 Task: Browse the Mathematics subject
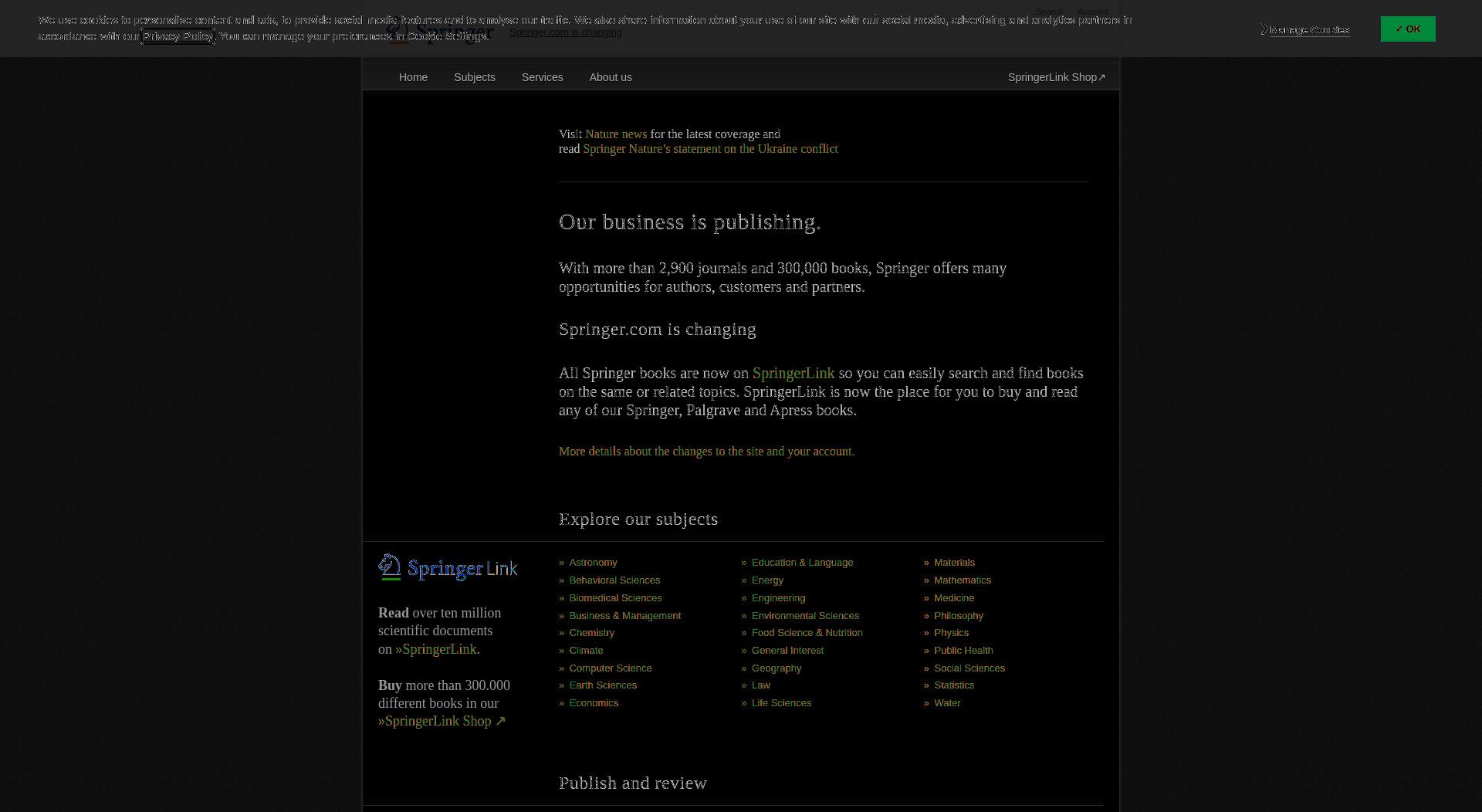(962, 580)
